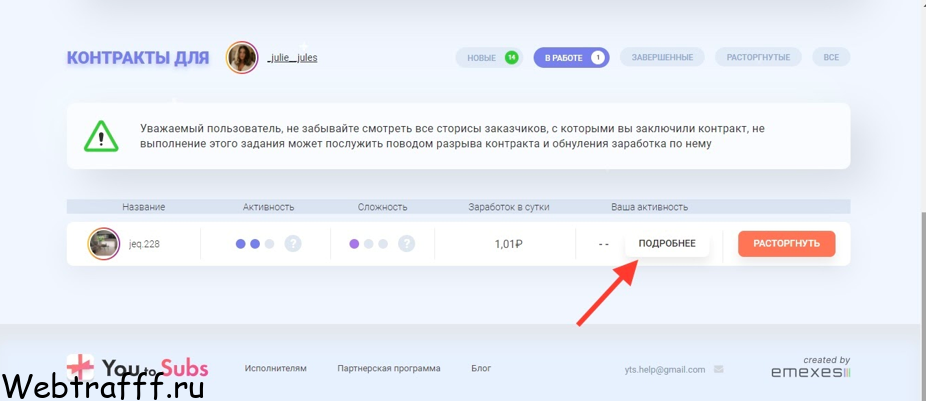Open the _julie__jules username link
This screenshot has height=401, width=926.
292,58
